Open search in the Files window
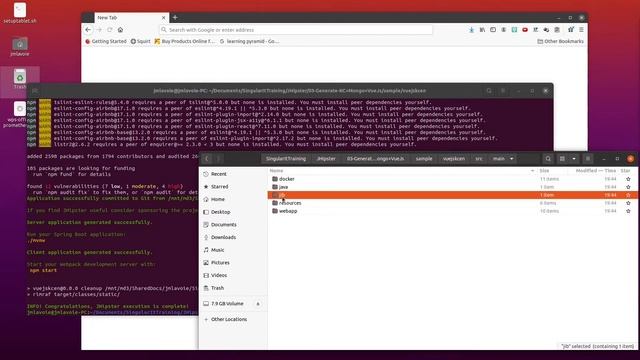Viewport: 640px width, 360px height. coord(548,159)
